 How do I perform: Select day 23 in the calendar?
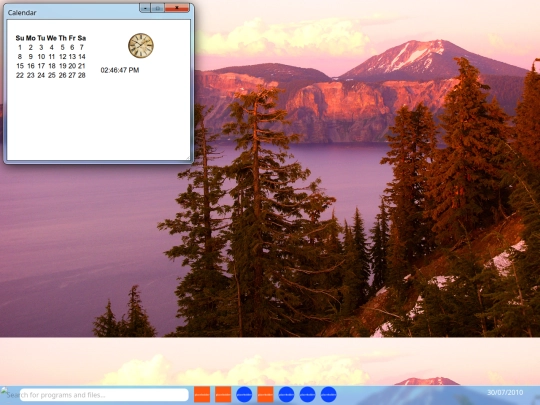click(x=31, y=75)
